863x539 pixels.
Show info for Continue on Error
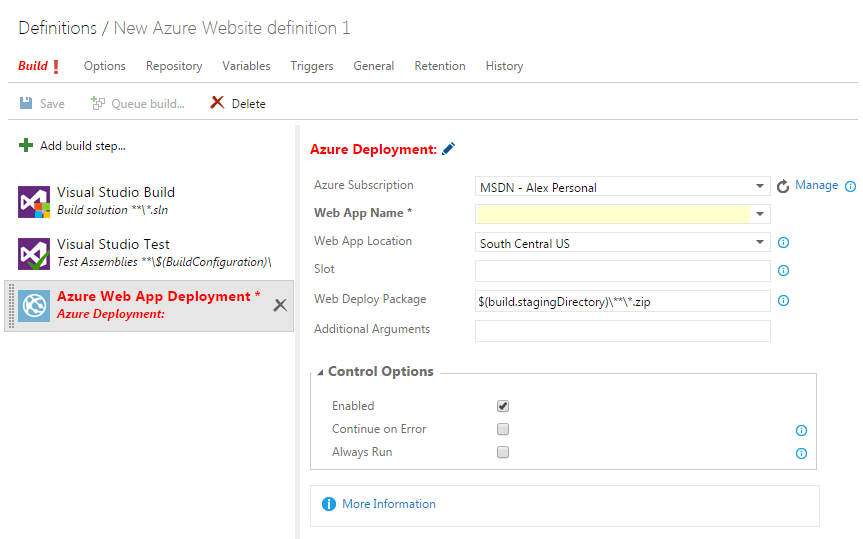[x=801, y=431]
